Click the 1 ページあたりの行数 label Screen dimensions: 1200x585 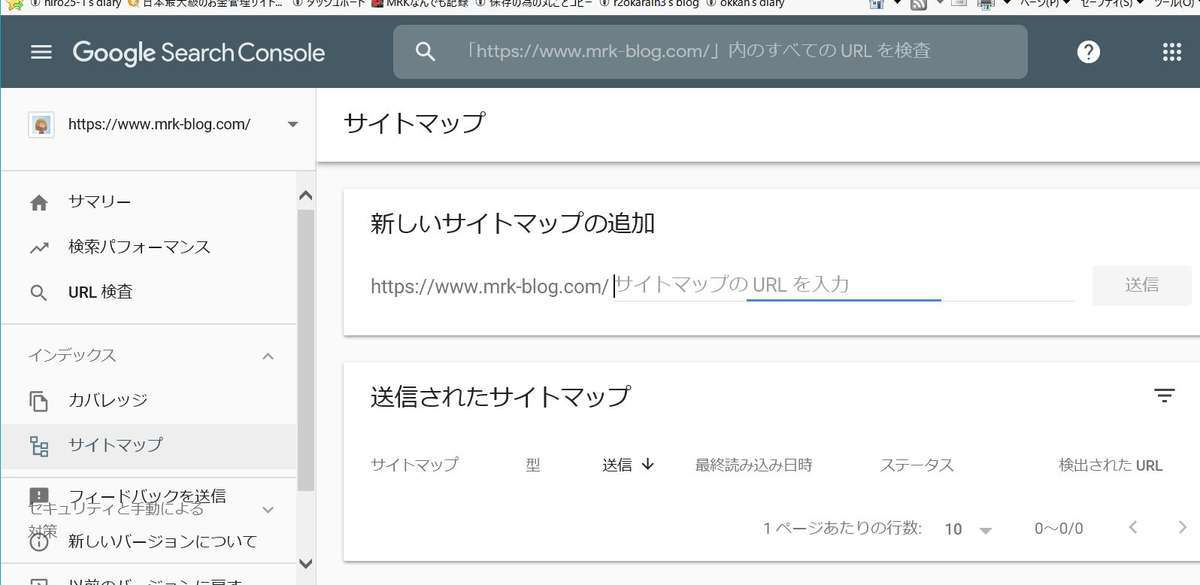[x=842, y=528]
